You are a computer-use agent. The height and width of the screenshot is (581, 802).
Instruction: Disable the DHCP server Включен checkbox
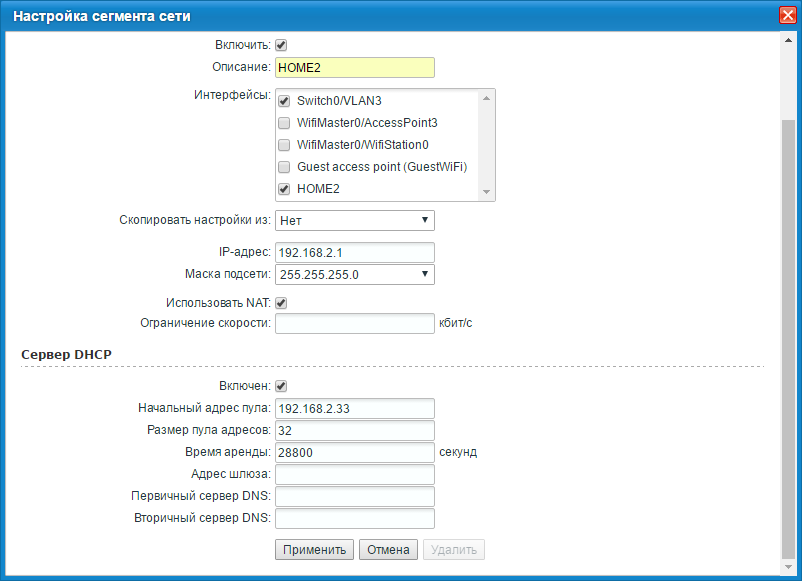(281, 386)
